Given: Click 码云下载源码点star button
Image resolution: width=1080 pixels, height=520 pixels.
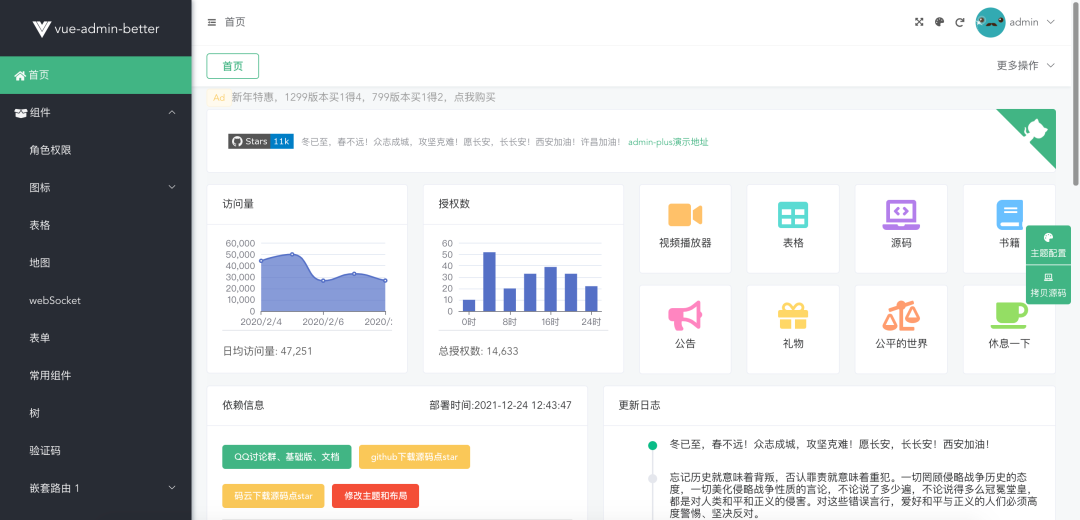Looking at the screenshot, I should (x=273, y=496).
